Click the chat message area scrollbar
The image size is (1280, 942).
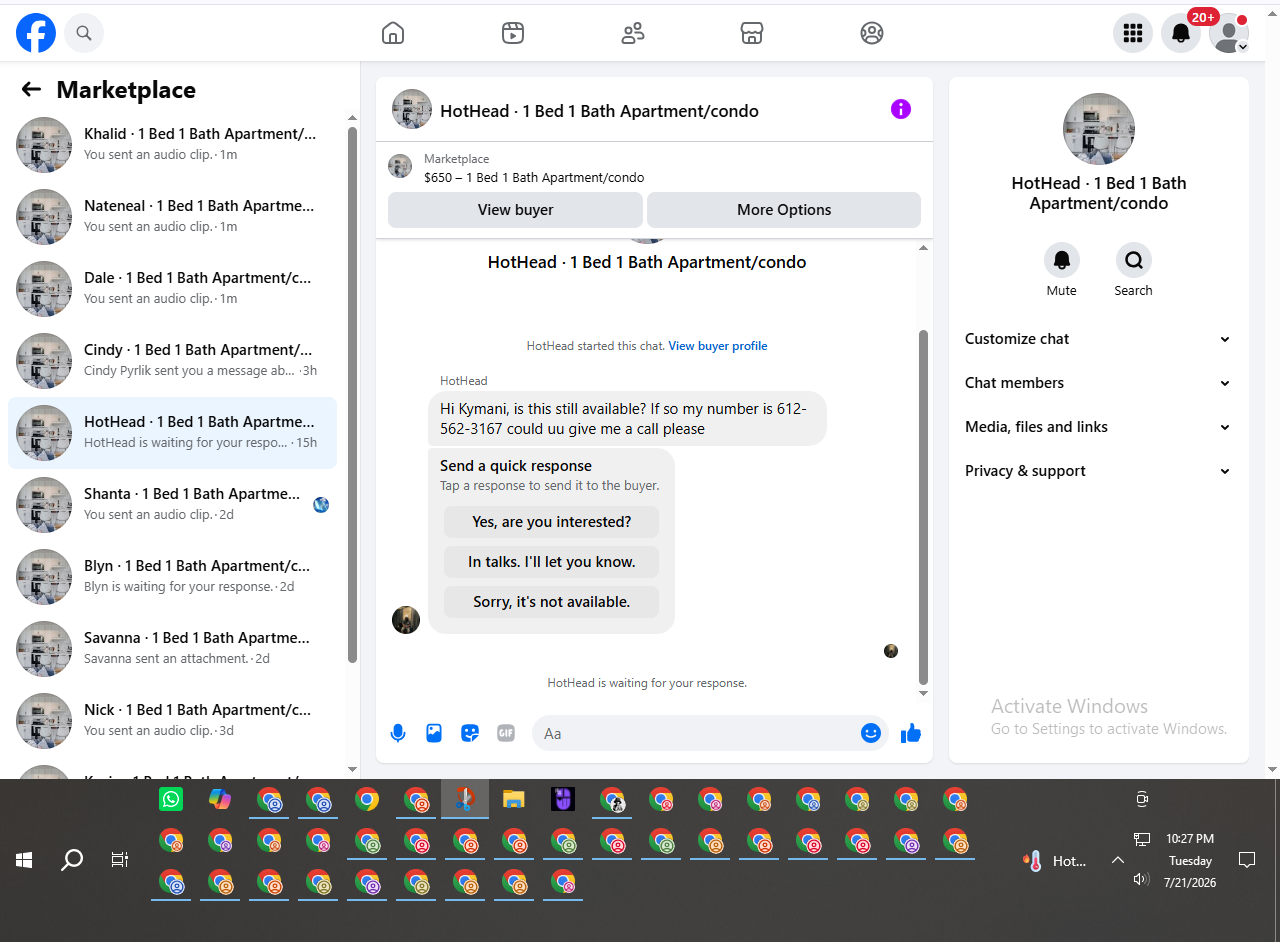tap(923, 508)
